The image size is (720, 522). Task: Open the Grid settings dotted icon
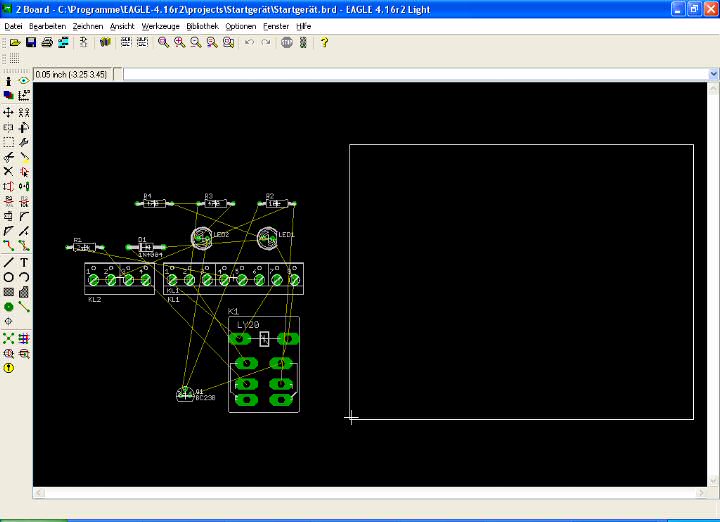tap(14, 58)
